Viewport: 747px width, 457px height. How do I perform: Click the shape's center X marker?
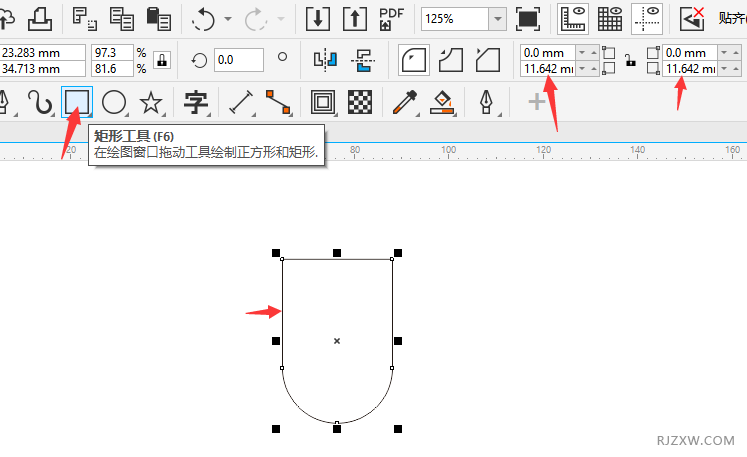point(337,341)
